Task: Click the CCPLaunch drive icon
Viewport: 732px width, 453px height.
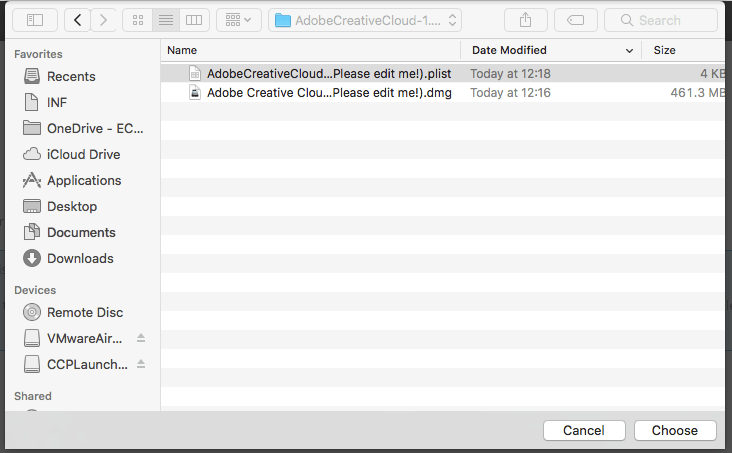Action: (32, 364)
